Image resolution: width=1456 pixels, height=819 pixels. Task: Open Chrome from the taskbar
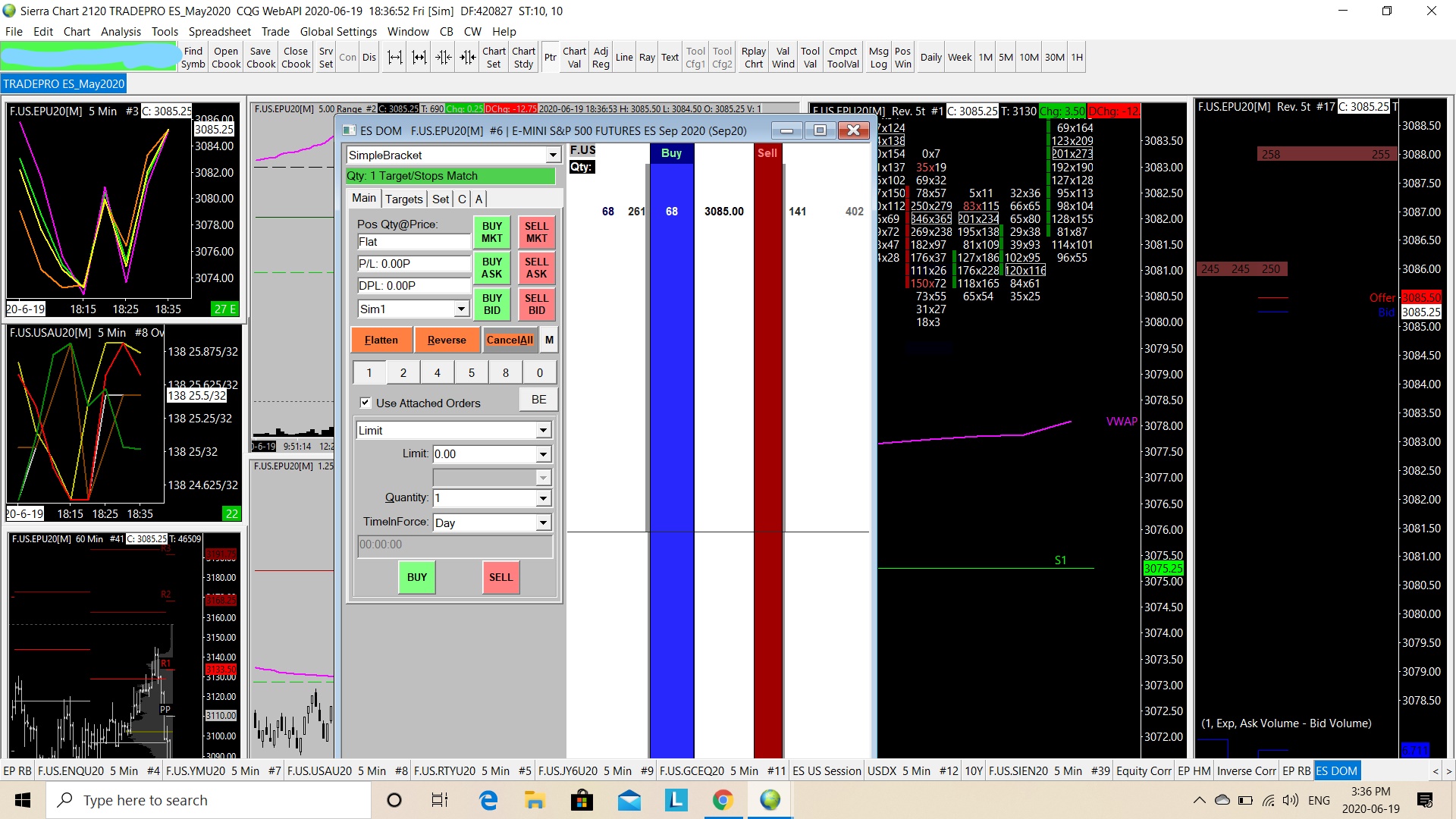(x=723, y=800)
